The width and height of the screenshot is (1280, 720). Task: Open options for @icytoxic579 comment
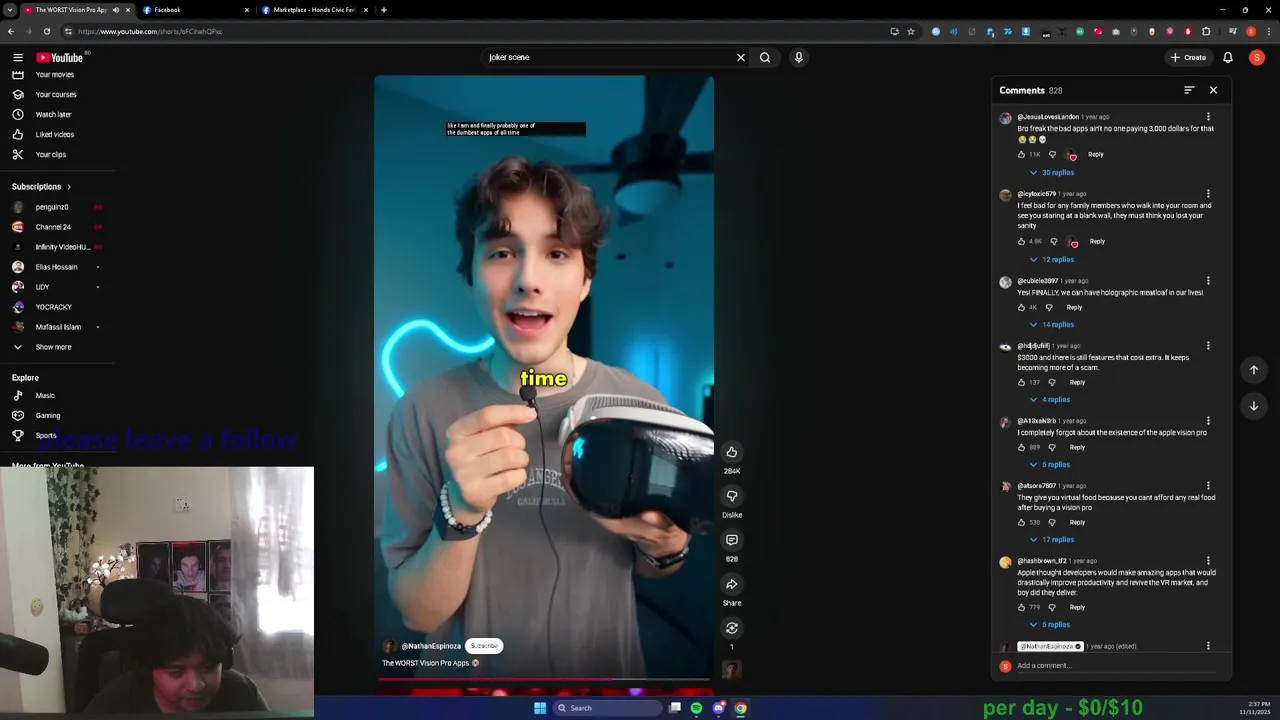tap(1208, 194)
